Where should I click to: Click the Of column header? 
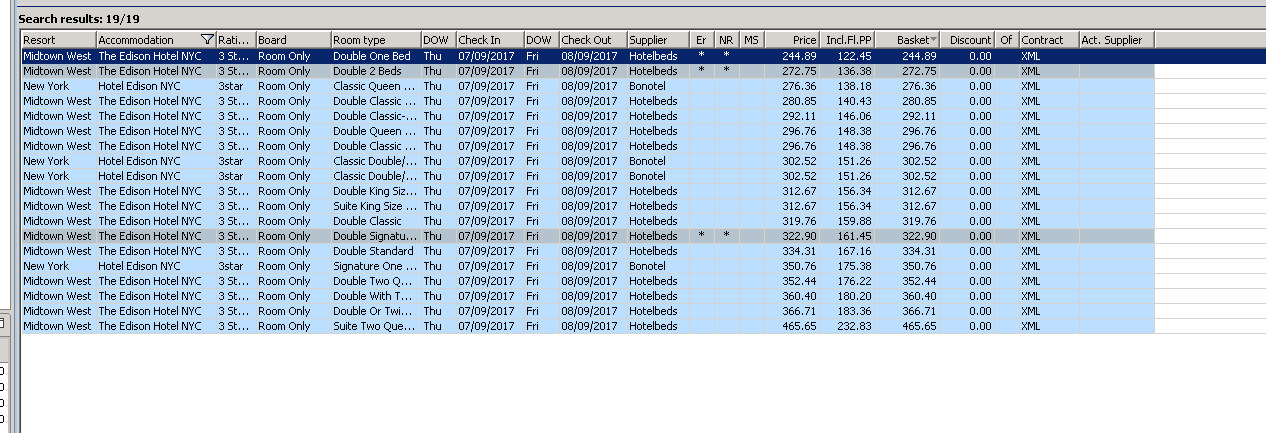click(1007, 40)
